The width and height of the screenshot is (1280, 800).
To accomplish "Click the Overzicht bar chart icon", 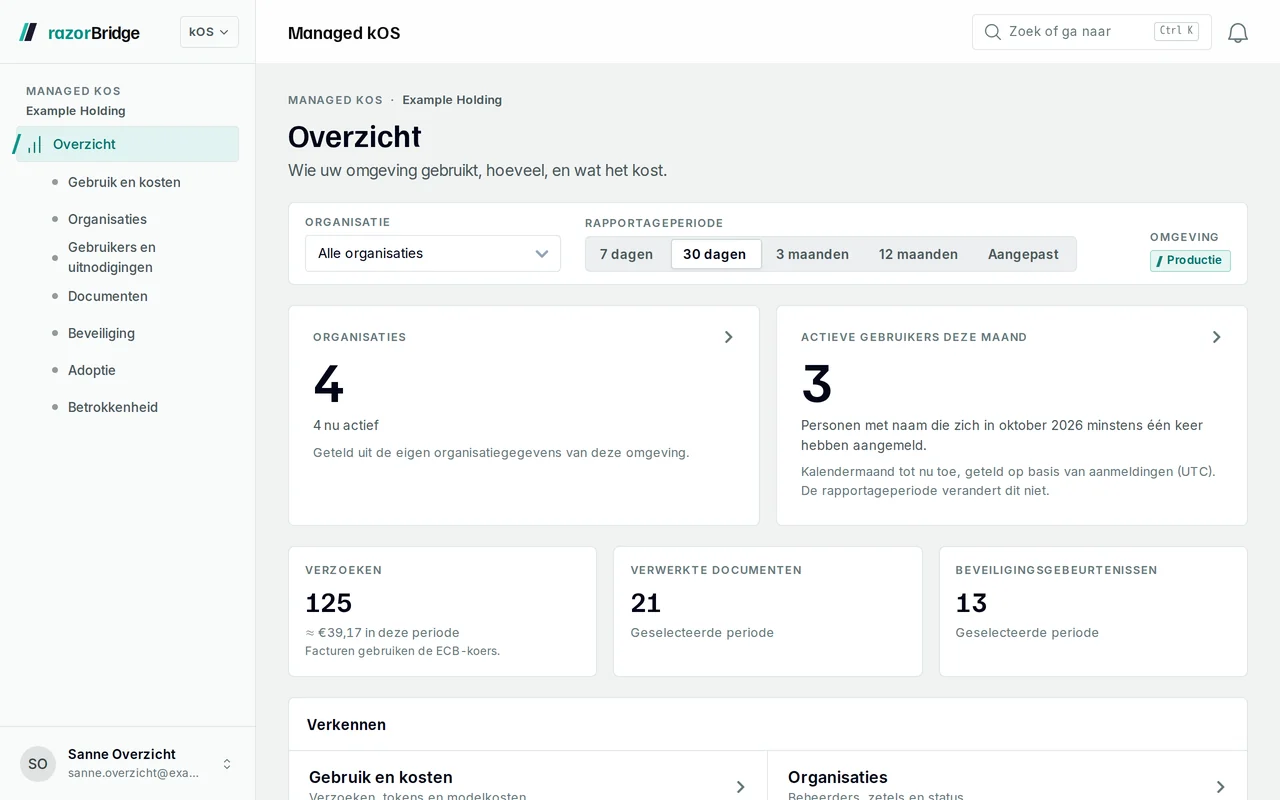I will (34, 144).
